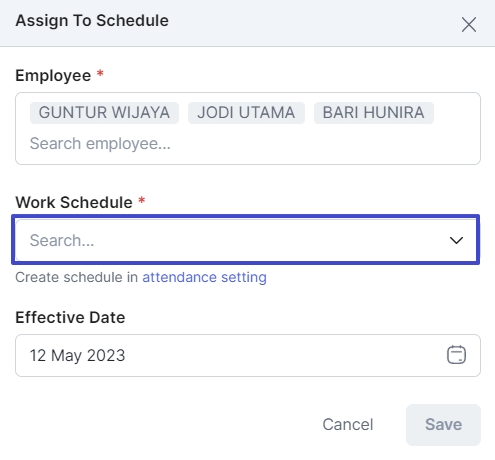Expand the Work Schedule dropdown chevron
This screenshot has height=460, width=495.
pos(456,240)
